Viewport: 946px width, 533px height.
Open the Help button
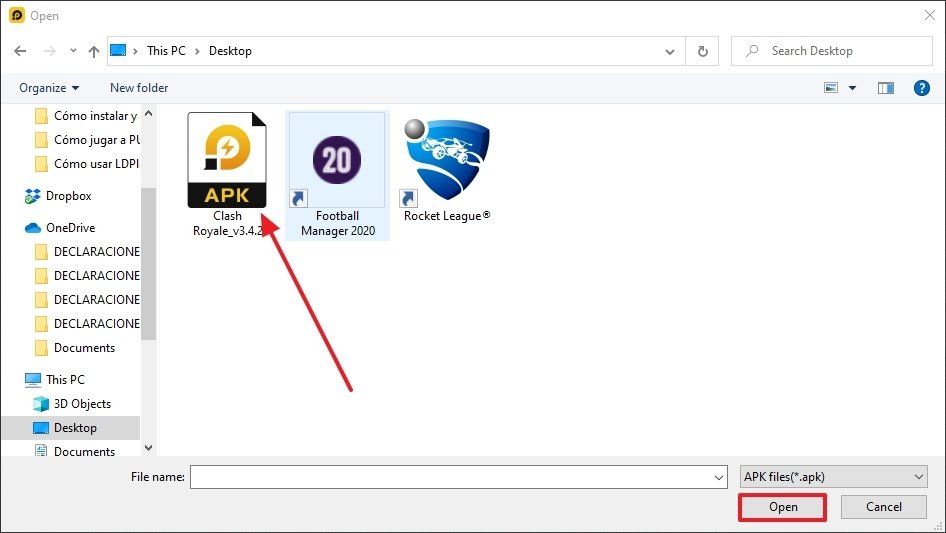(x=921, y=88)
